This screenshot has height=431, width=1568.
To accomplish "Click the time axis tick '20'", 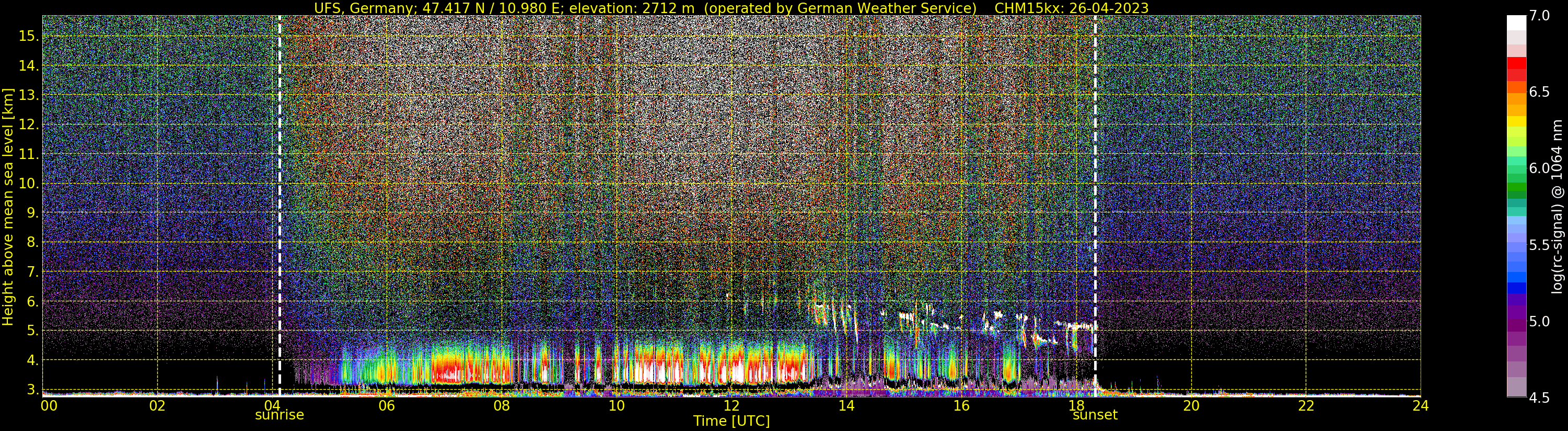I will click(1191, 405).
